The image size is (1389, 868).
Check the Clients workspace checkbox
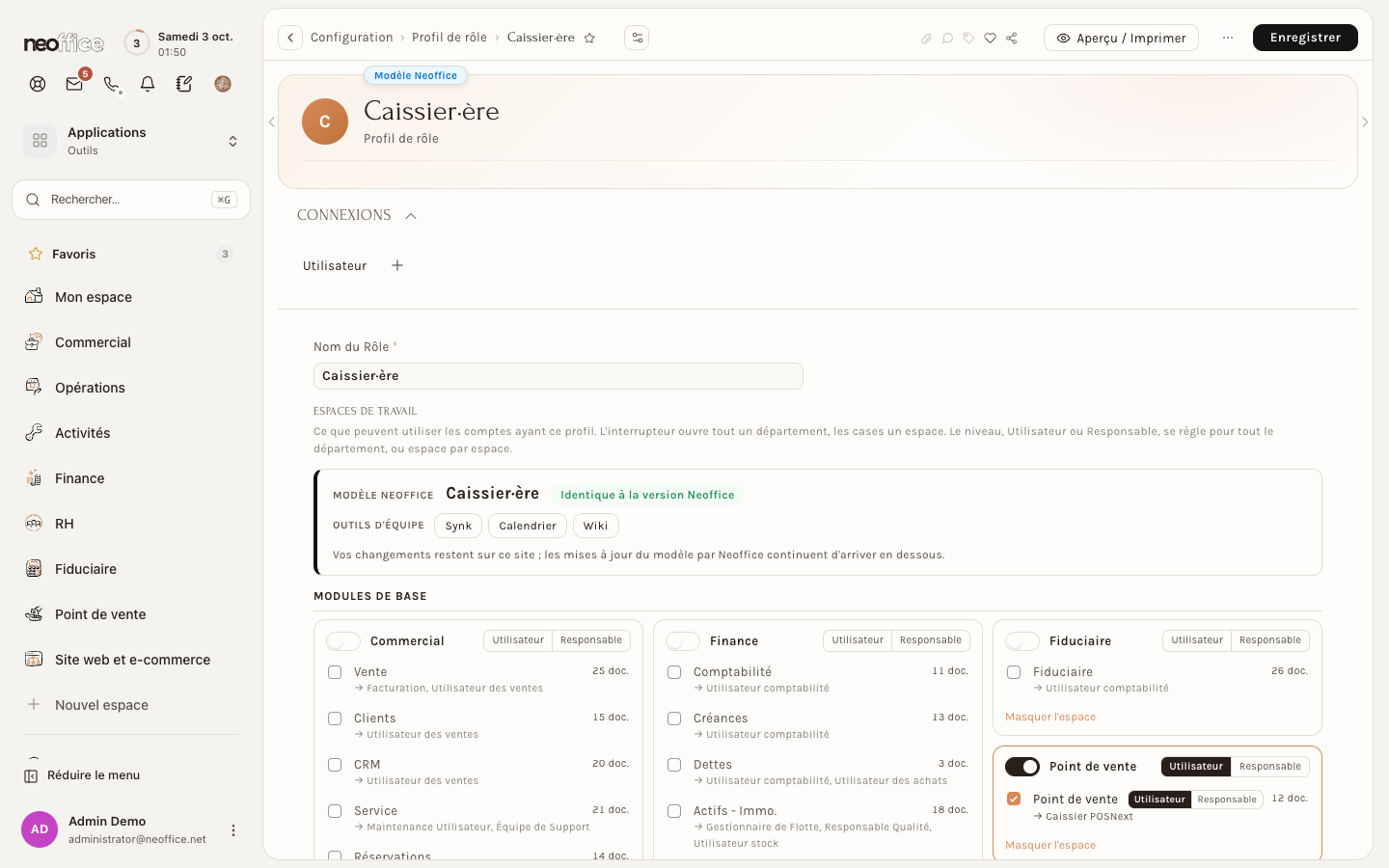click(x=335, y=719)
